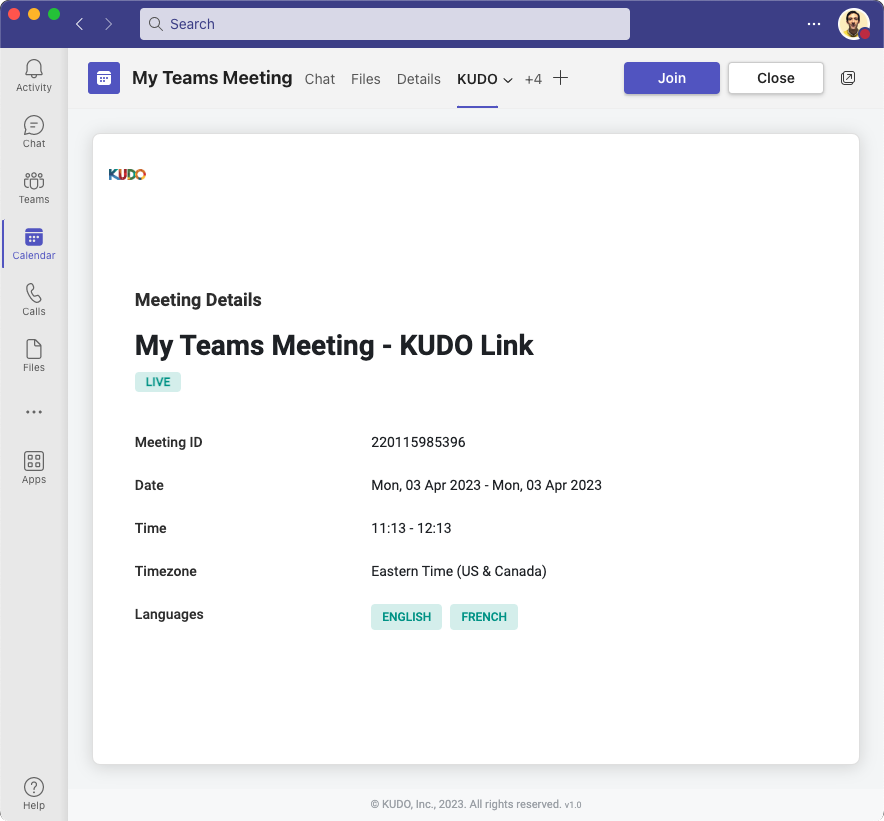Switch to the Files tab of the meeting
884x821 pixels.
(x=365, y=79)
